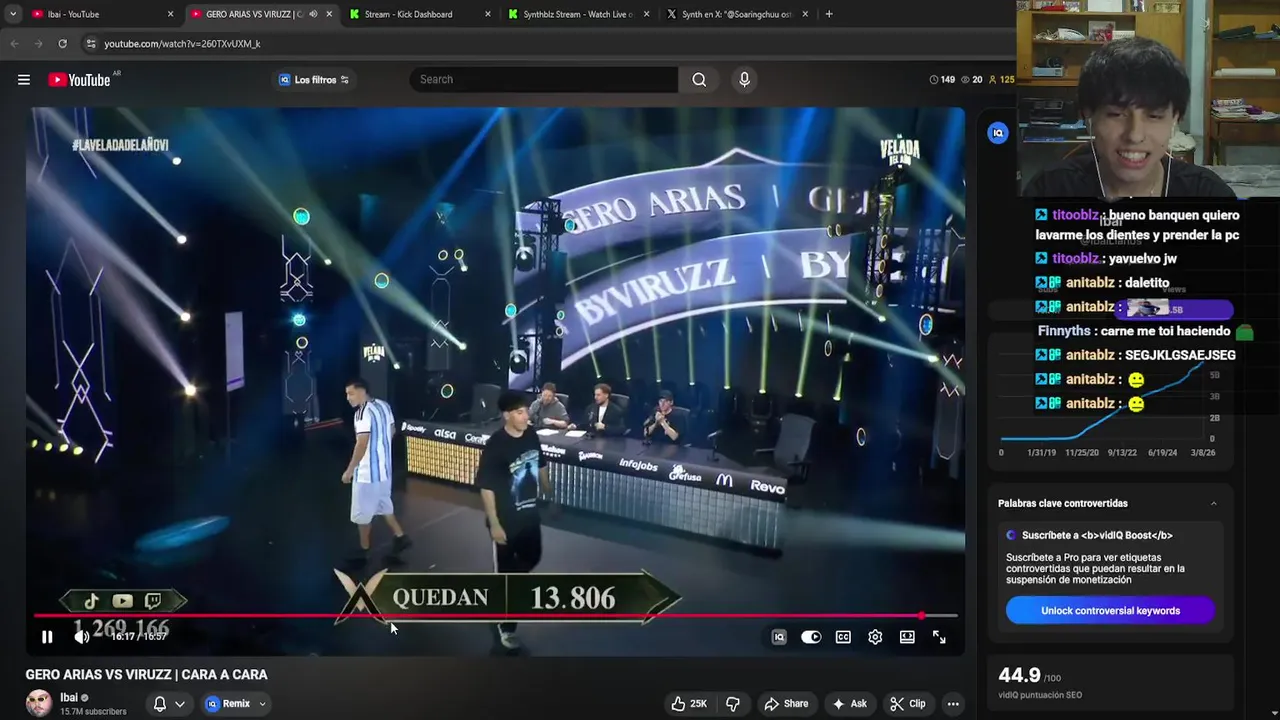
Task: Mute the tab via its audio icon
Action: coord(313,14)
